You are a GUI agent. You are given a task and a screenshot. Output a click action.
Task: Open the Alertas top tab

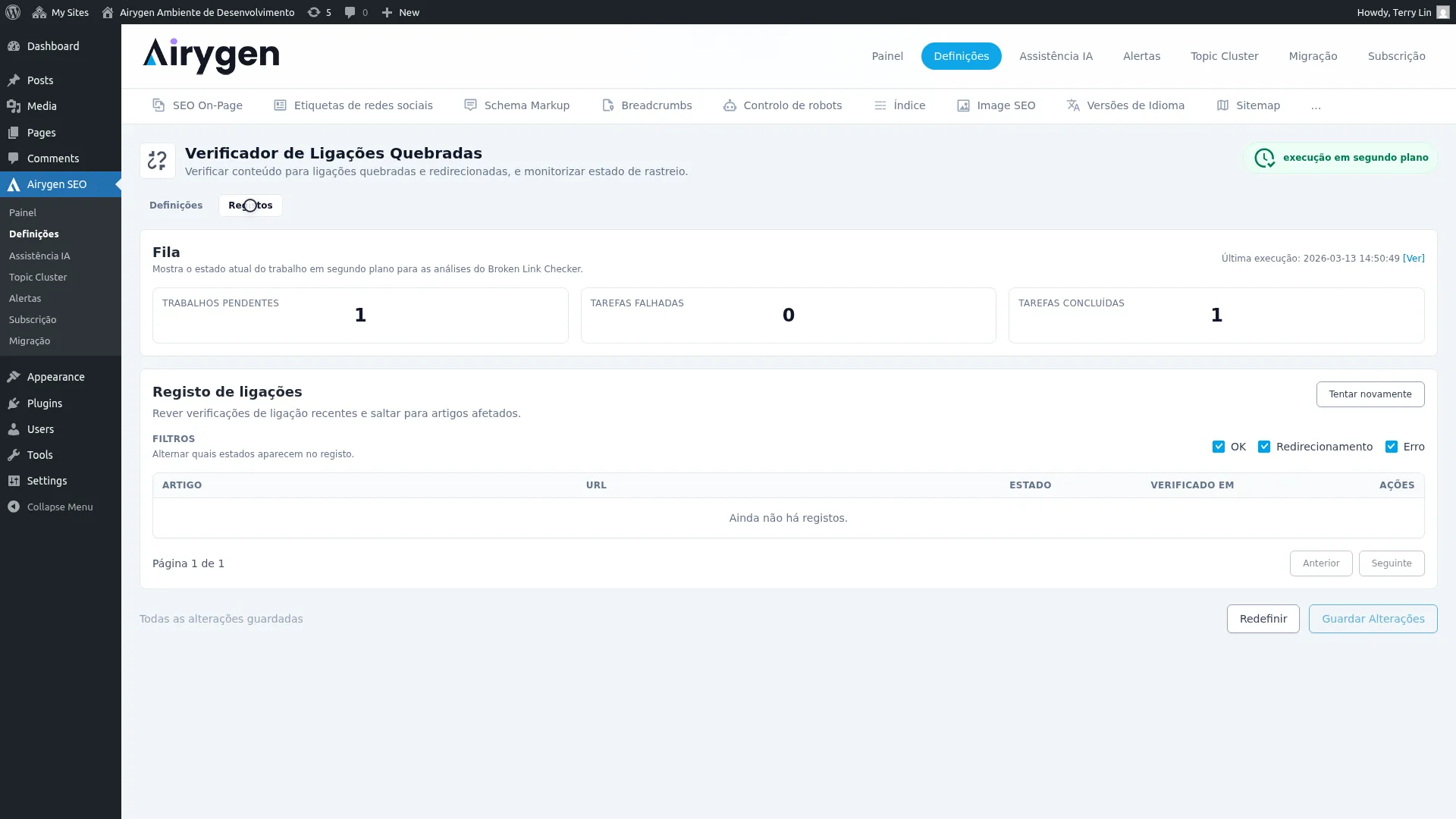1141,56
